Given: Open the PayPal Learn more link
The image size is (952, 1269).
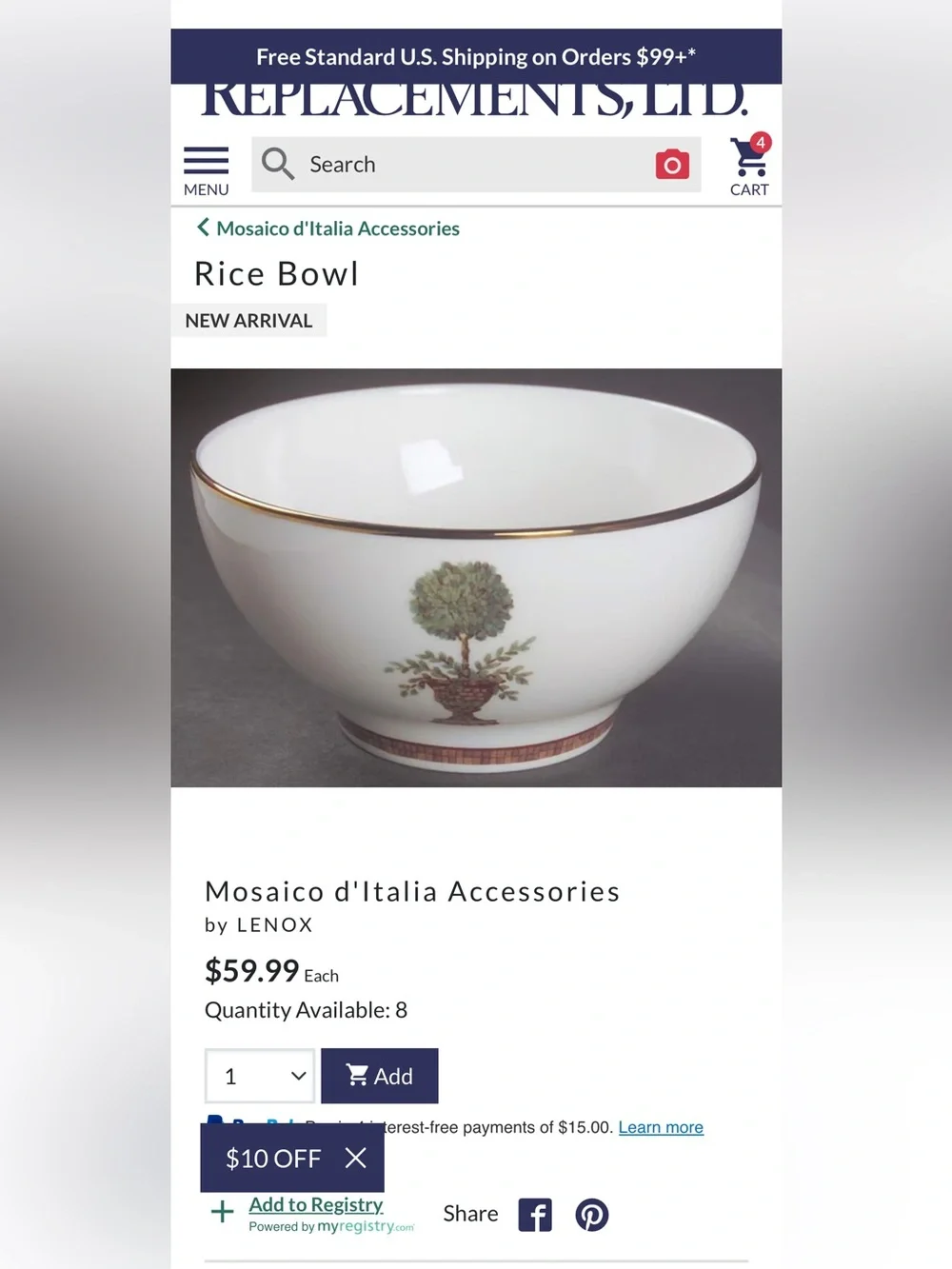Looking at the screenshot, I should point(661,1127).
